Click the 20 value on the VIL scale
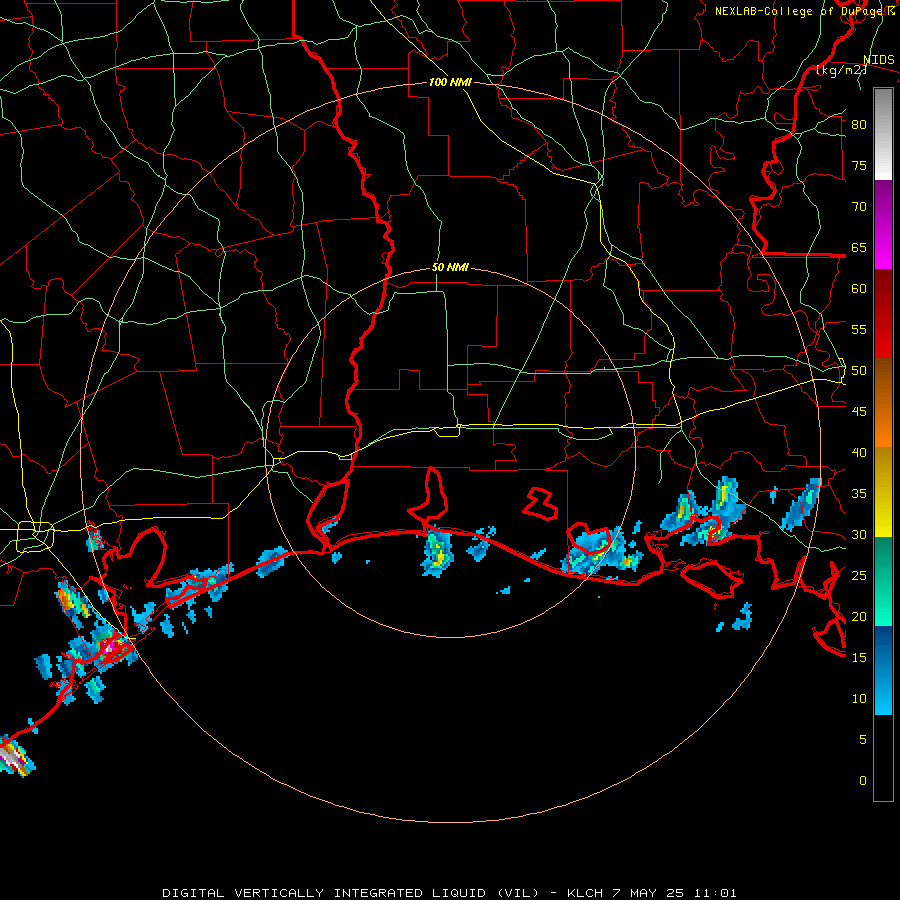Screen dimensions: 900x900 859,616
